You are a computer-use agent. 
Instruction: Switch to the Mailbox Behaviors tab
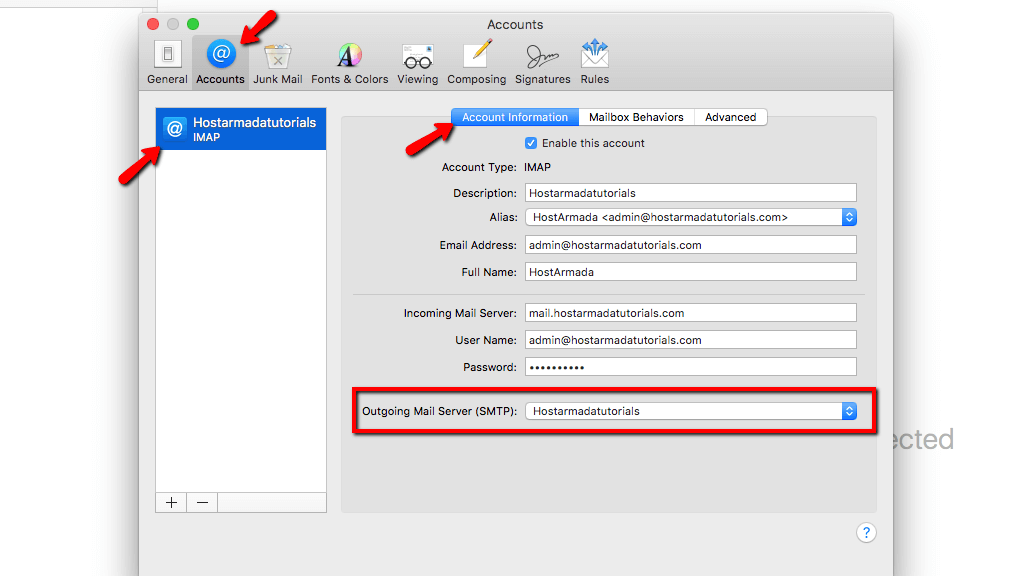point(636,117)
